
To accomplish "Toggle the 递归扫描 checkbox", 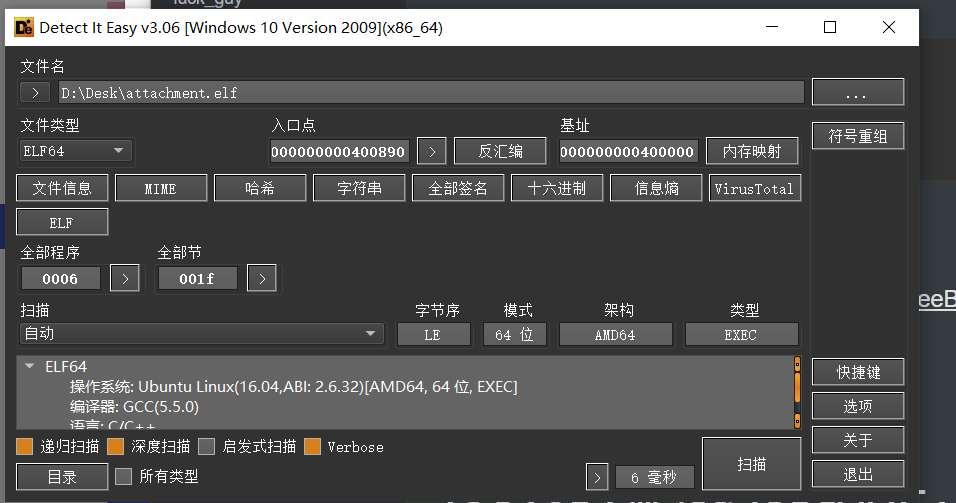I will (25, 446).
